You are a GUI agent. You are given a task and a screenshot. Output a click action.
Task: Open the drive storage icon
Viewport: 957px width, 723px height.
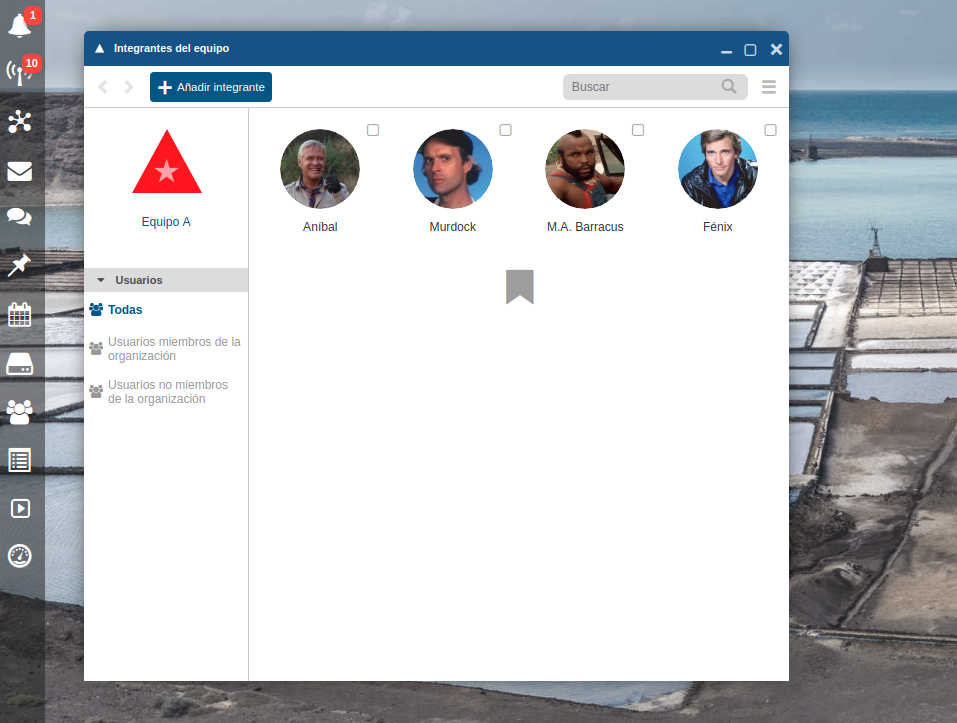pos(20,364)
